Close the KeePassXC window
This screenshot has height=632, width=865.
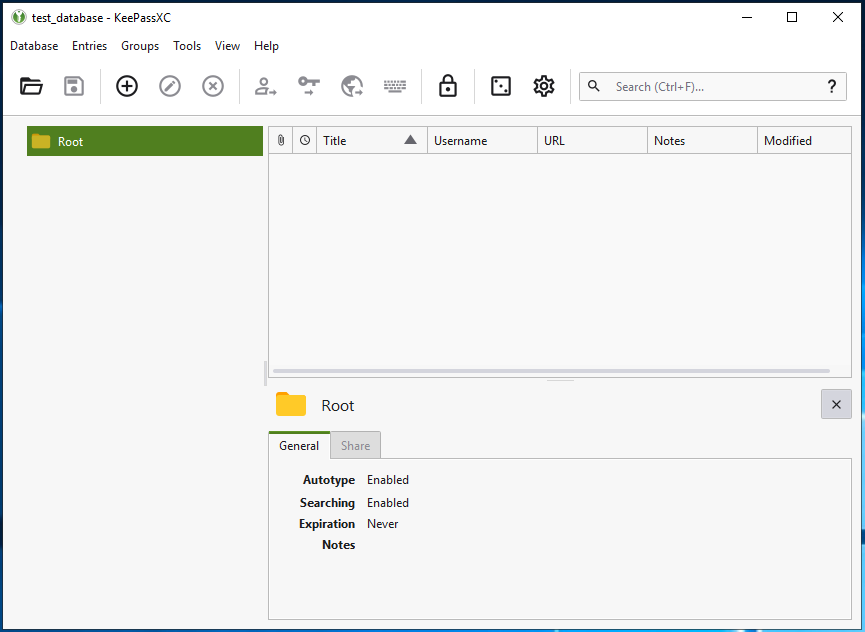point(838,17)
